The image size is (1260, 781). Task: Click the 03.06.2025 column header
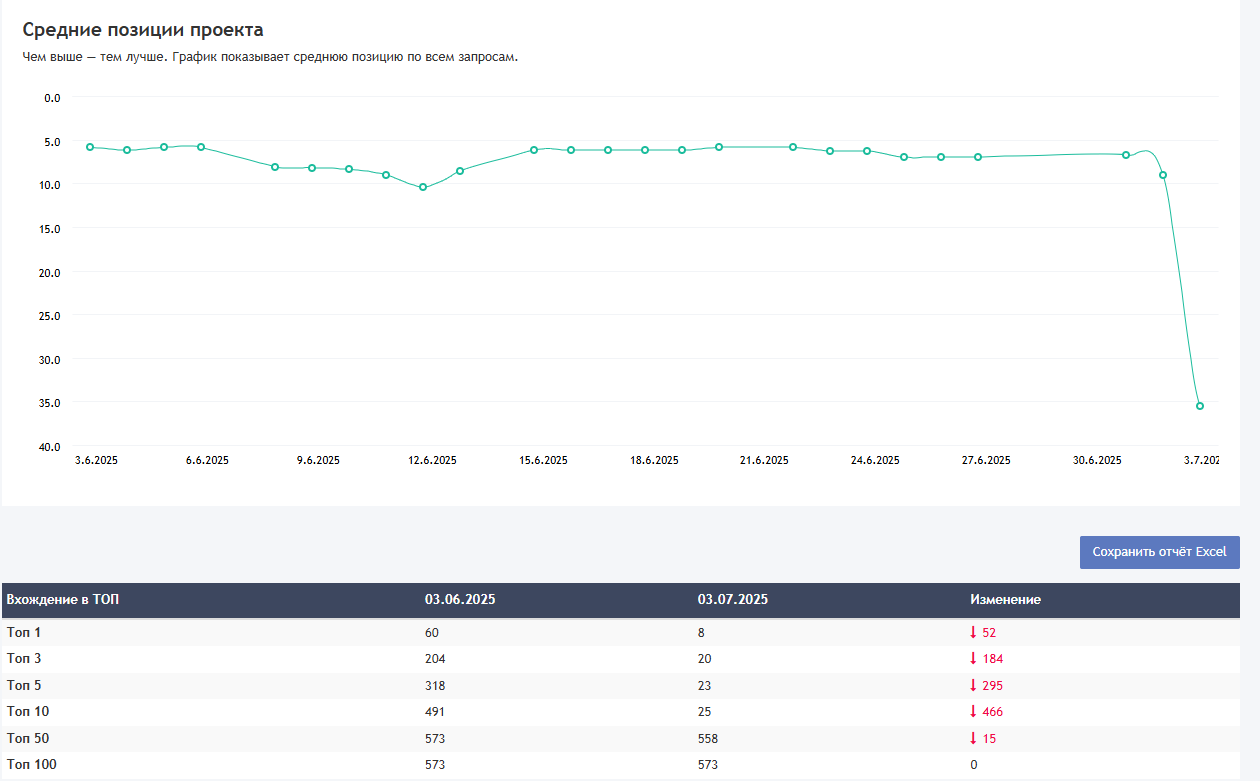460,600
